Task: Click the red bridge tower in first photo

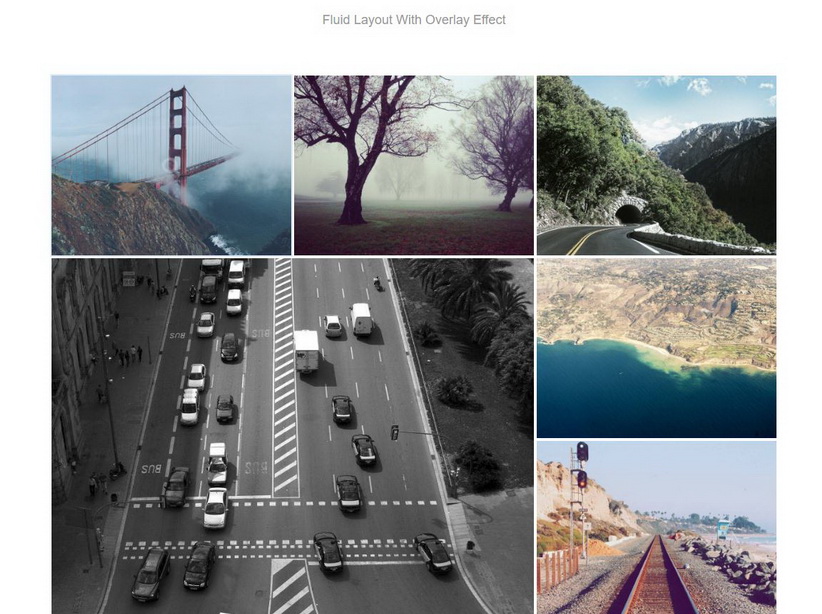Action: [x=177, y=139]
